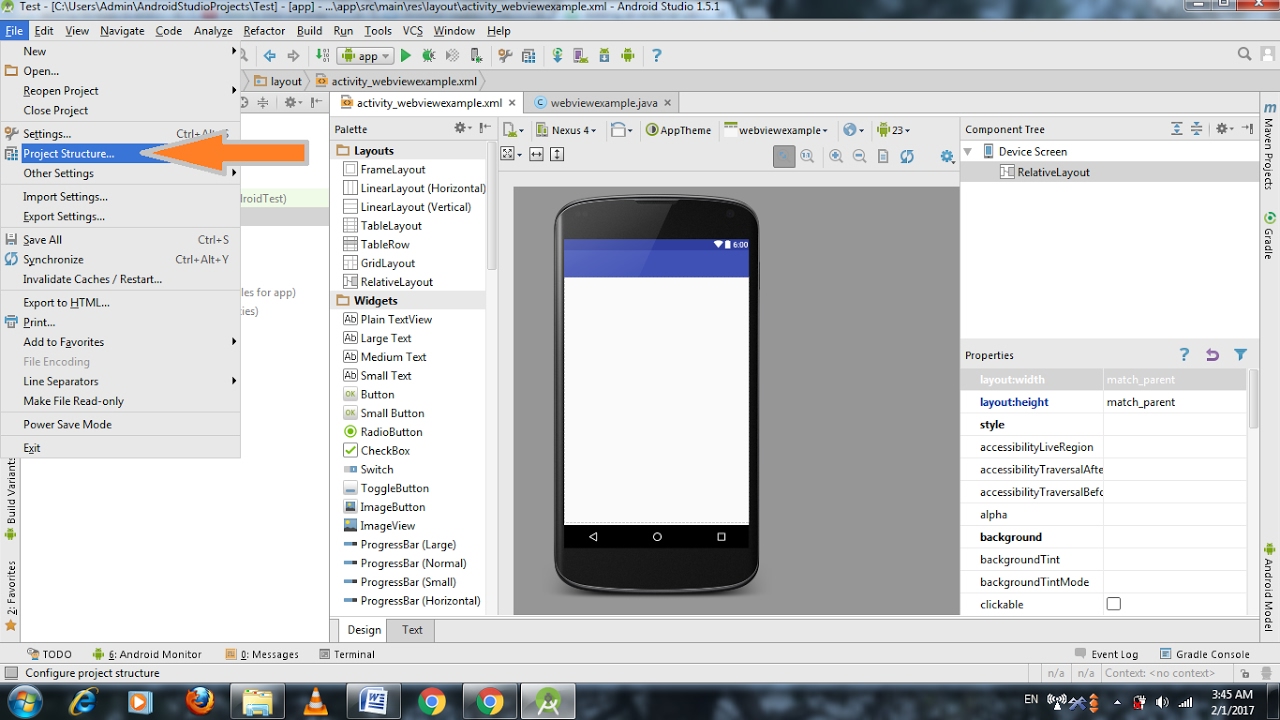The width and height of the screenshot is (1280, 720).
Task: Select Project Structure in File menu
Action: coord(120,153)
